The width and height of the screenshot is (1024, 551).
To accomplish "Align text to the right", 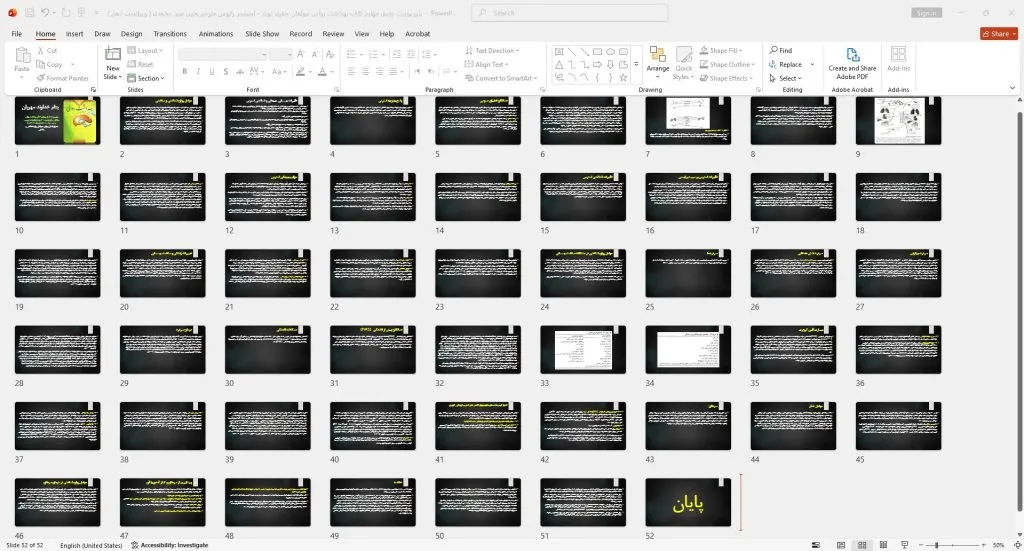I will (379, 71).
